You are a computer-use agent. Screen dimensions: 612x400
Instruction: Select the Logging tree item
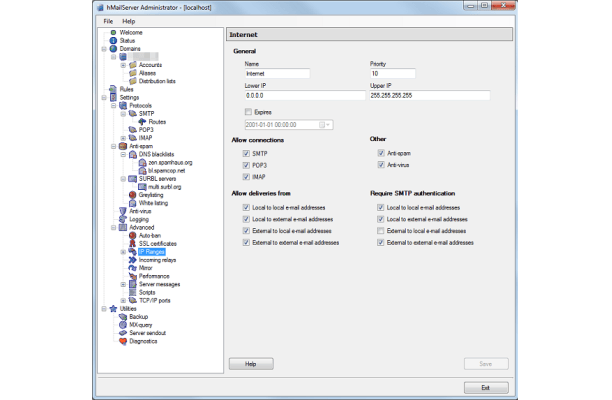point(139,219)
